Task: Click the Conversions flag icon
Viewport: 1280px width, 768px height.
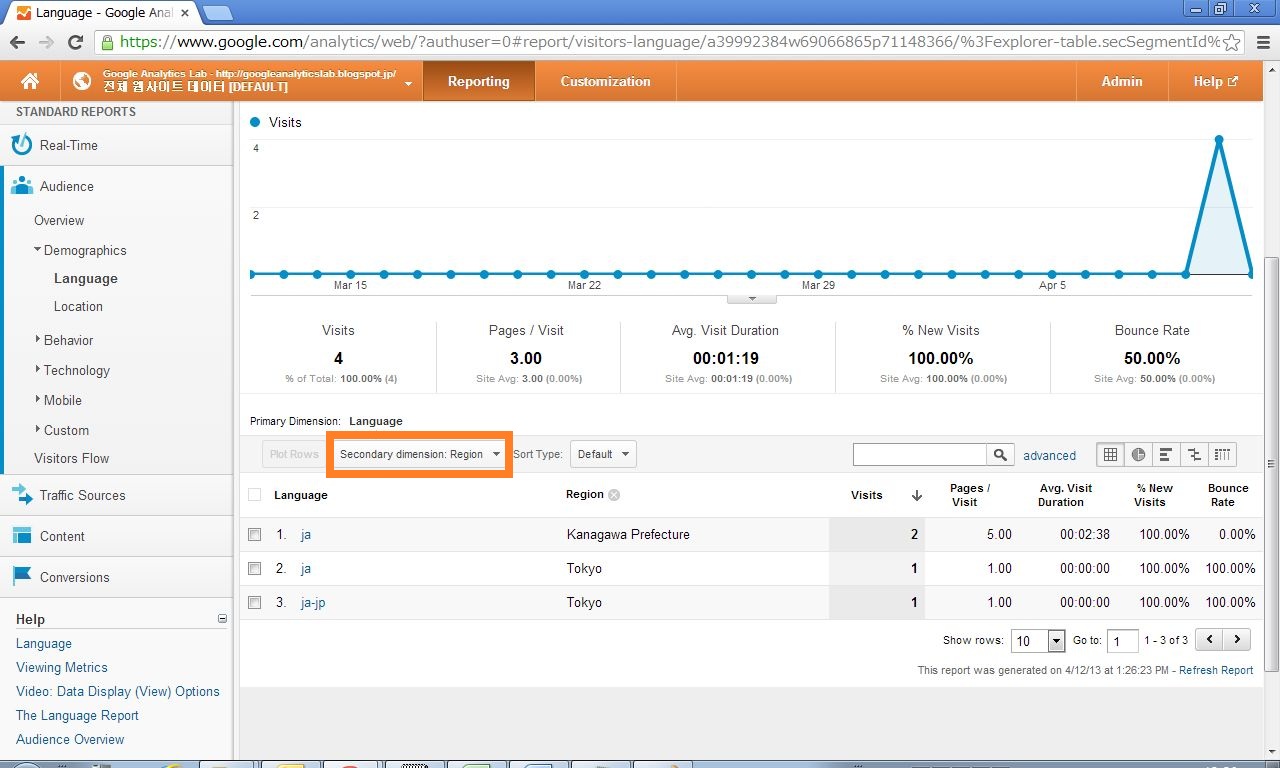Action: point(22,577)
